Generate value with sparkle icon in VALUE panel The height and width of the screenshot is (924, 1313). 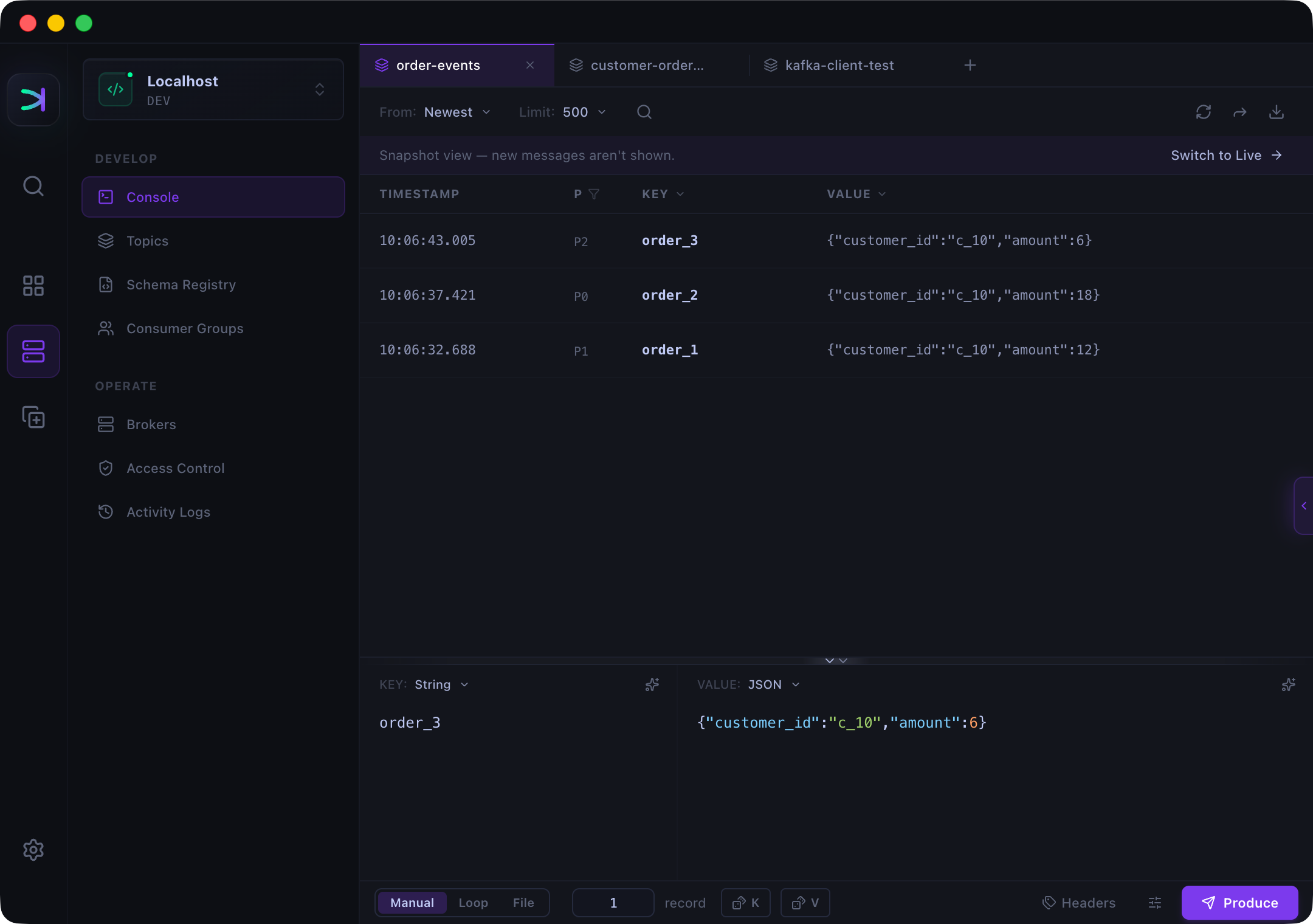click(x=1289, y=684)
